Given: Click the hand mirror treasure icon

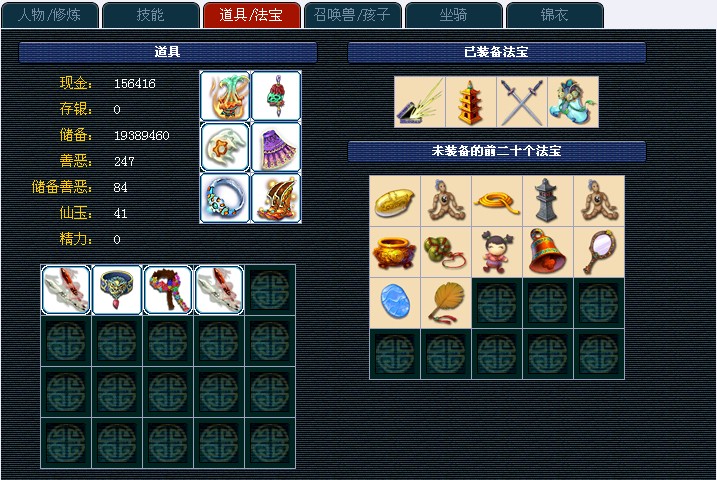Looking at the screenshot, I should coord(599,252).
